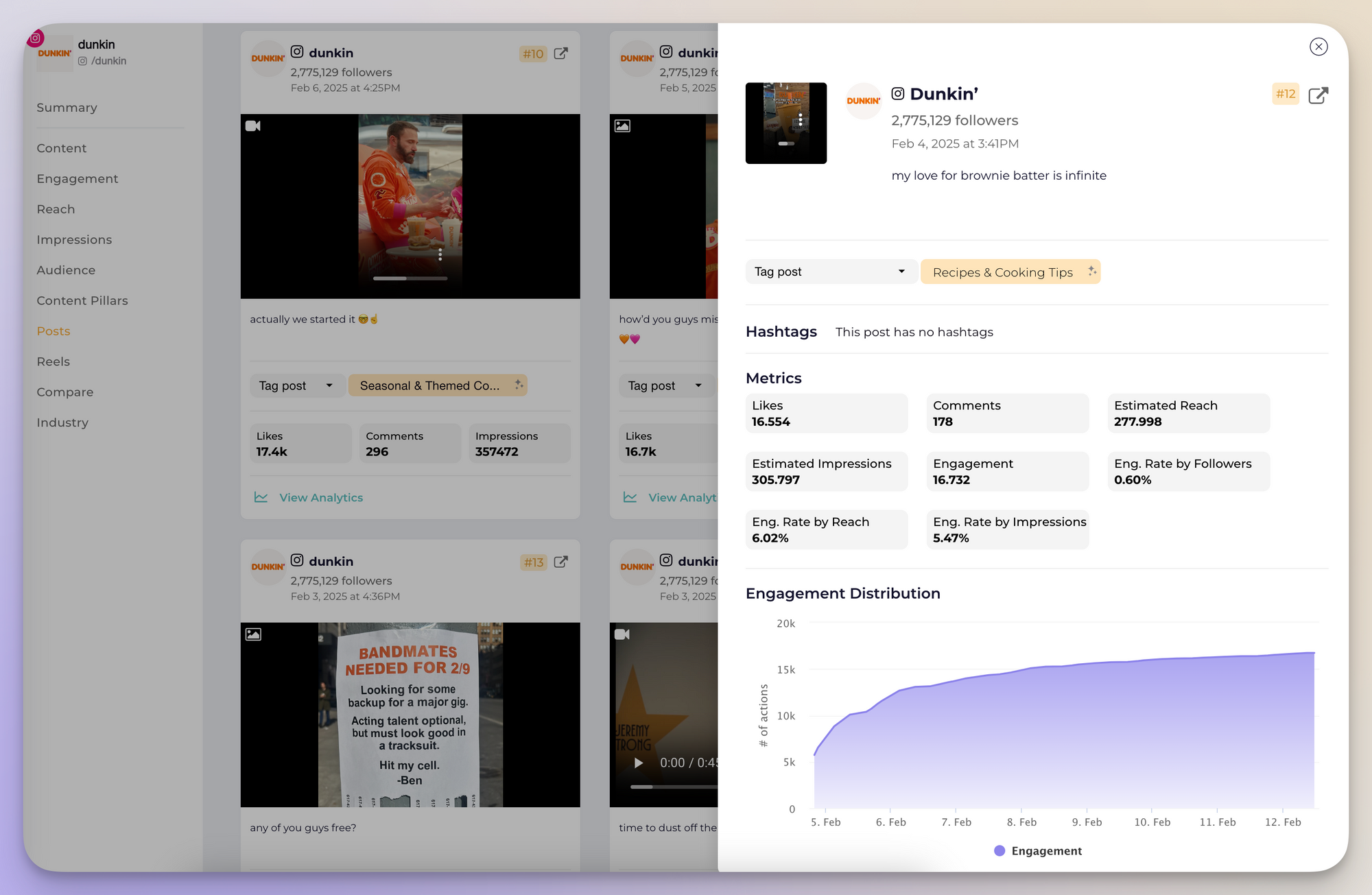Click Comments 296 on Feb 6 post
The width and height of the screenshot is (1372, 895).
point(410,443)
